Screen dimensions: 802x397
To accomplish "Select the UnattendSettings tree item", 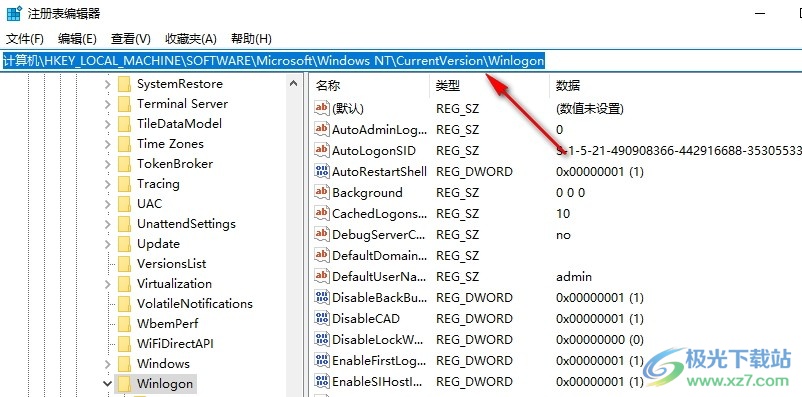I will tap(186, 224).
